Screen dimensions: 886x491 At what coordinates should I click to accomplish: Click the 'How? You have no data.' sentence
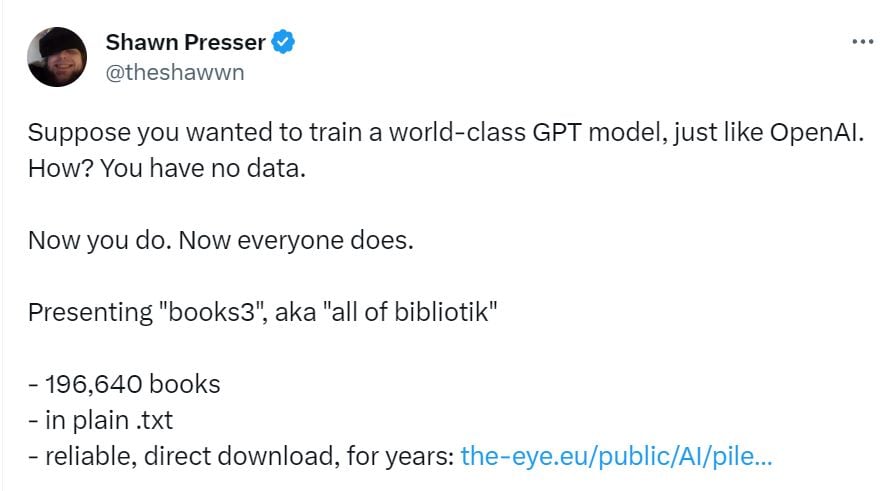click(x=167, y=168)
